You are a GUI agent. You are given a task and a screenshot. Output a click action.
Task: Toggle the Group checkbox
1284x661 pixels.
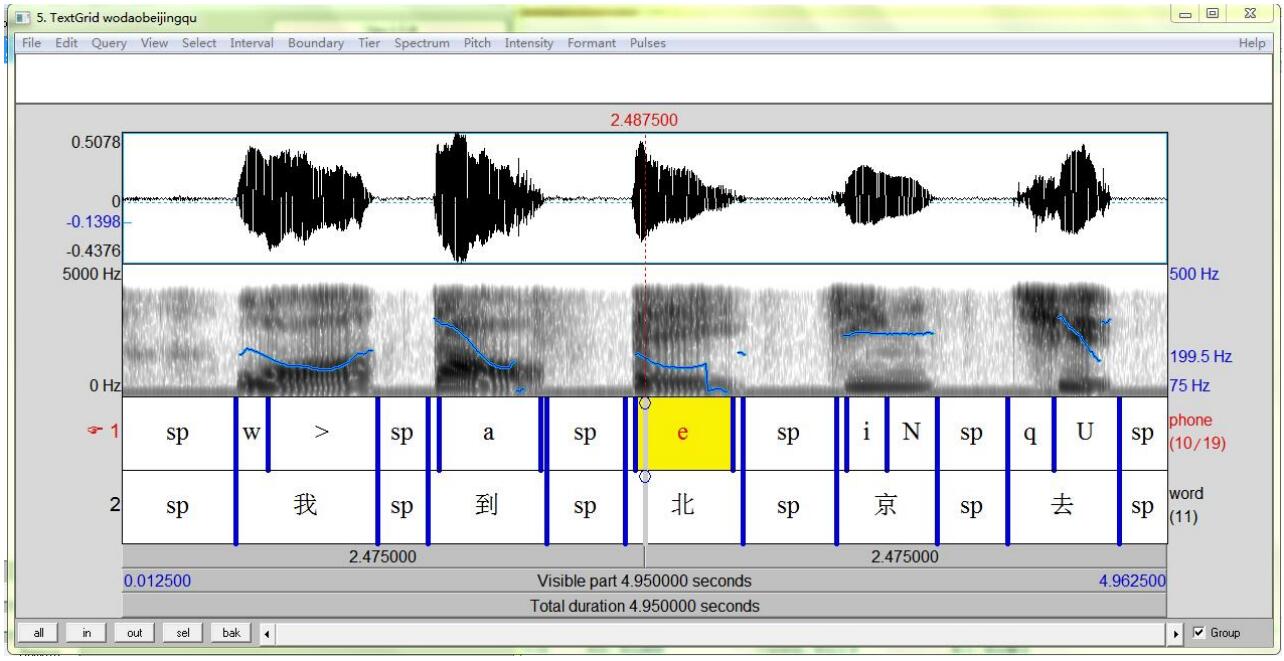coord(1200,633)
